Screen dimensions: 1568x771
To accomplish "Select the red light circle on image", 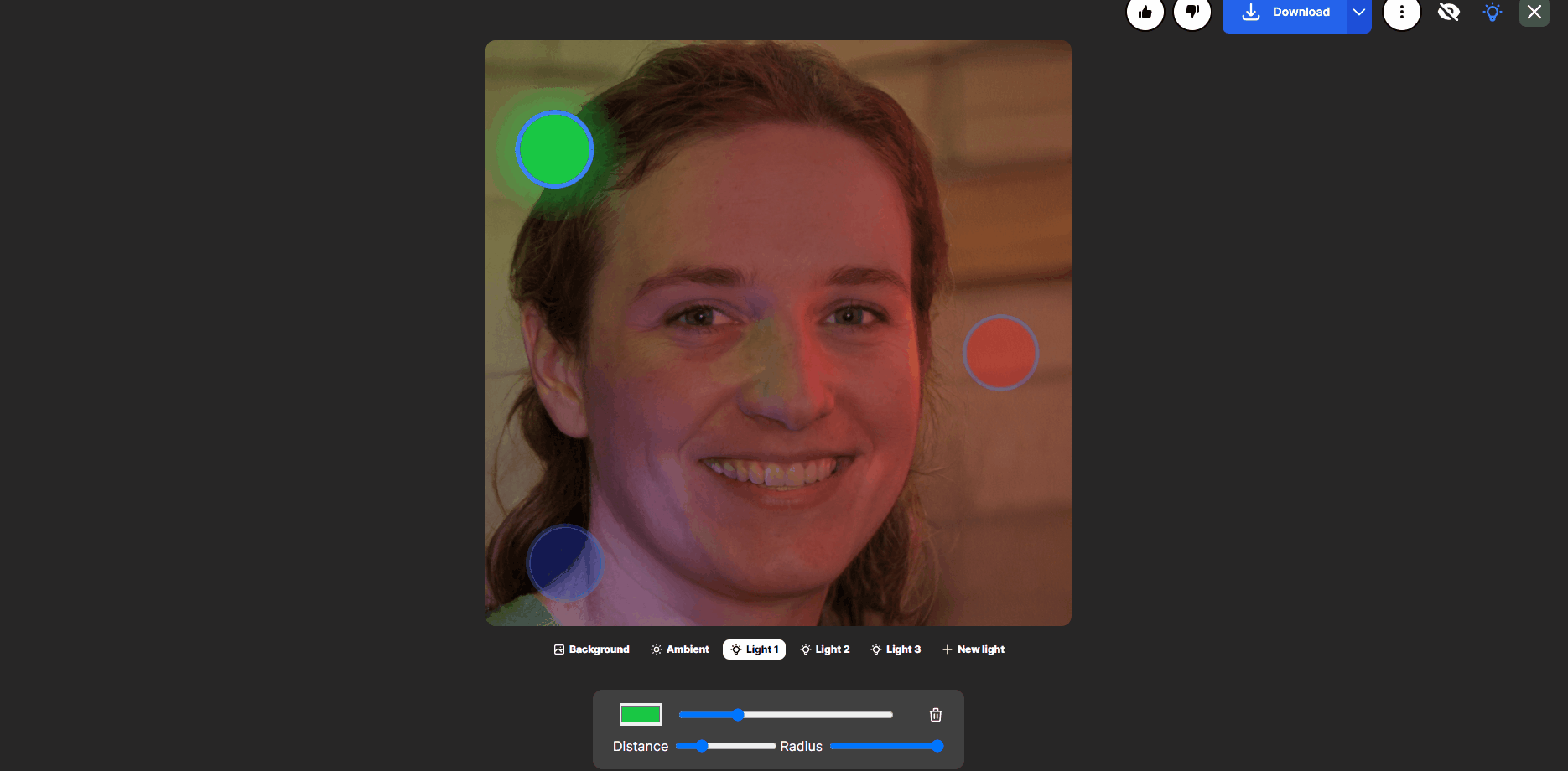I will tap(1000, 353).
